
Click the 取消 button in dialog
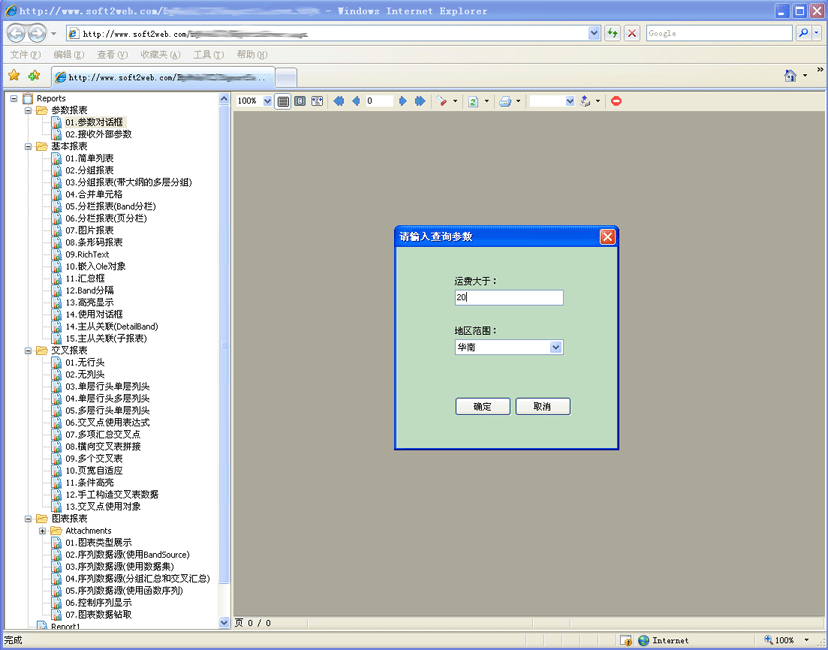542,406
